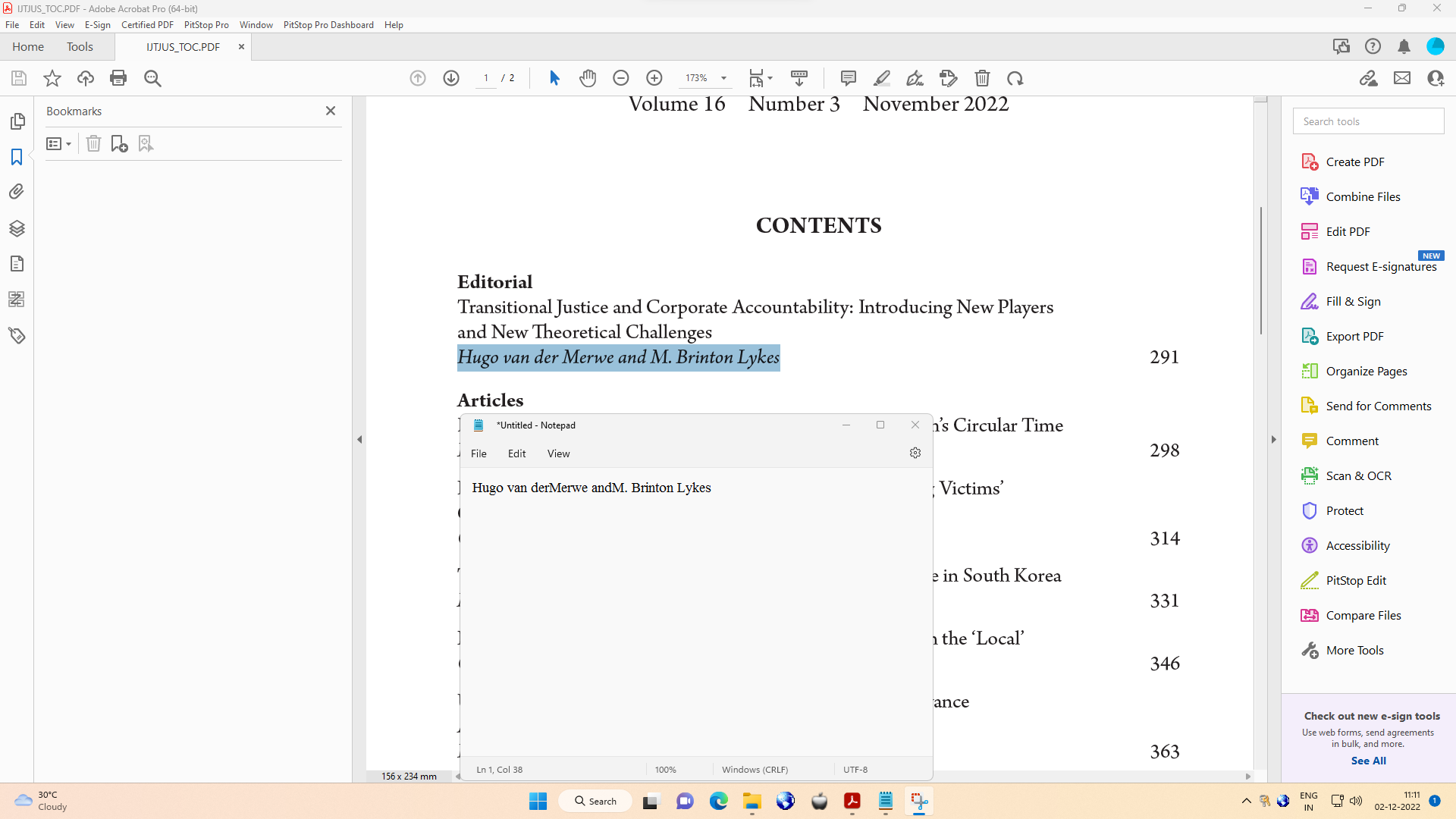Viewport: 1456px width, 819px height.
Task: Collapse the right navigation pane chevron
Action: pos(1273,439)
